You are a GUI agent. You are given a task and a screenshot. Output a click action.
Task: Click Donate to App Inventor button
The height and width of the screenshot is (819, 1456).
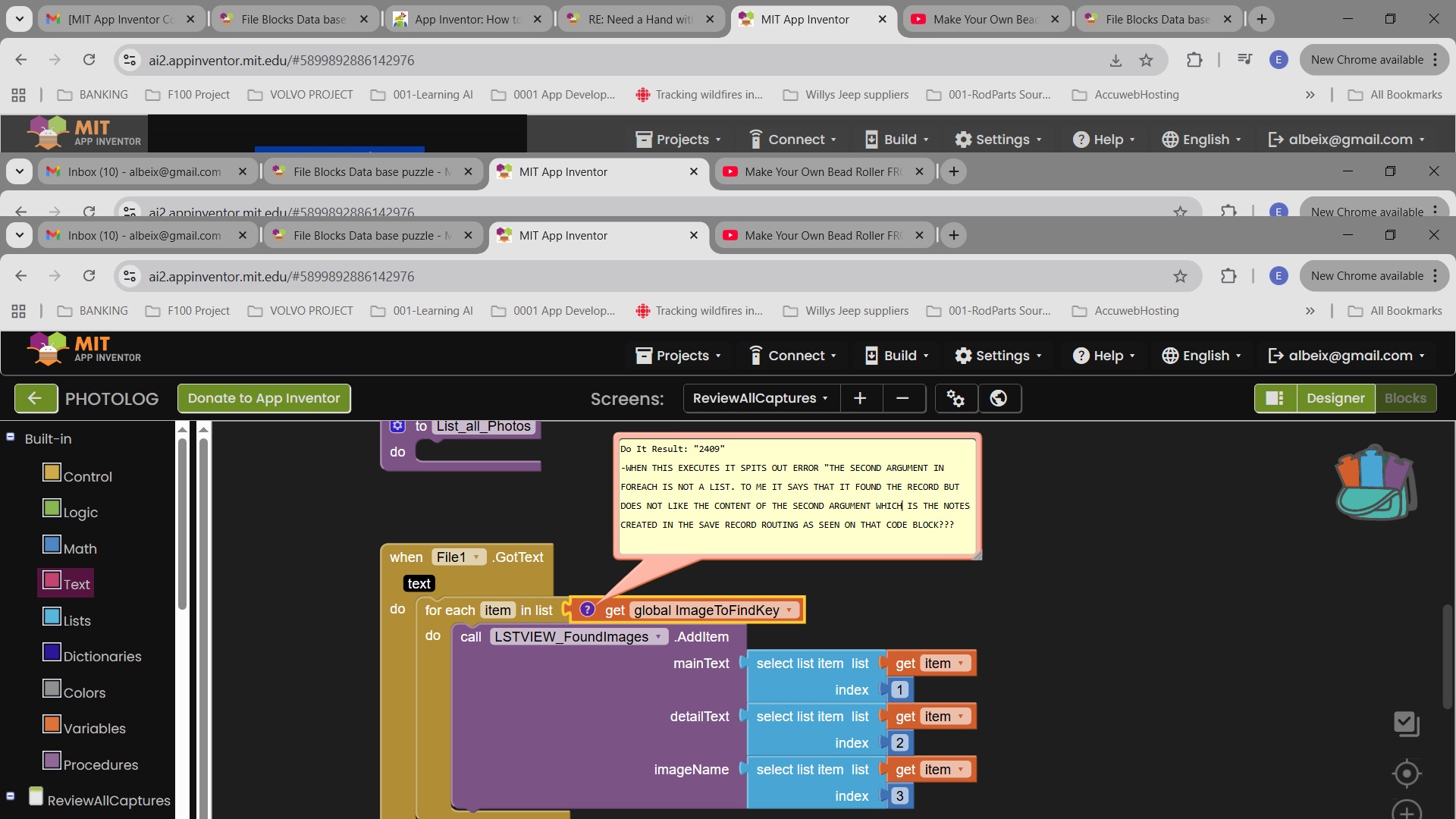coord(264,398)
